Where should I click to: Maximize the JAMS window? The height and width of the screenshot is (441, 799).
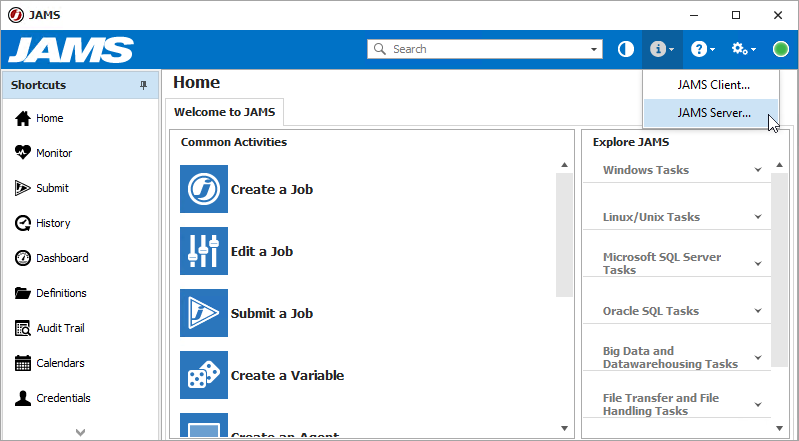coord(736,15)
